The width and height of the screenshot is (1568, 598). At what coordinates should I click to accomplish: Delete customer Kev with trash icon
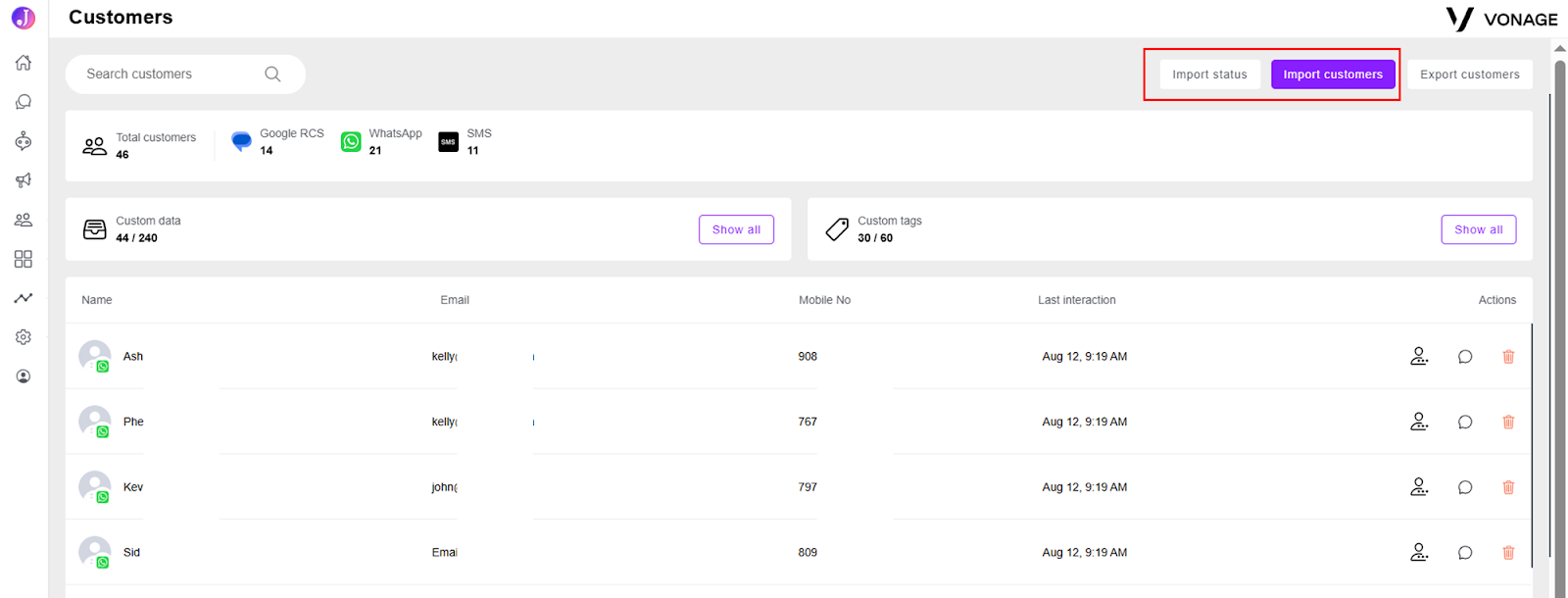(1508, 487)
